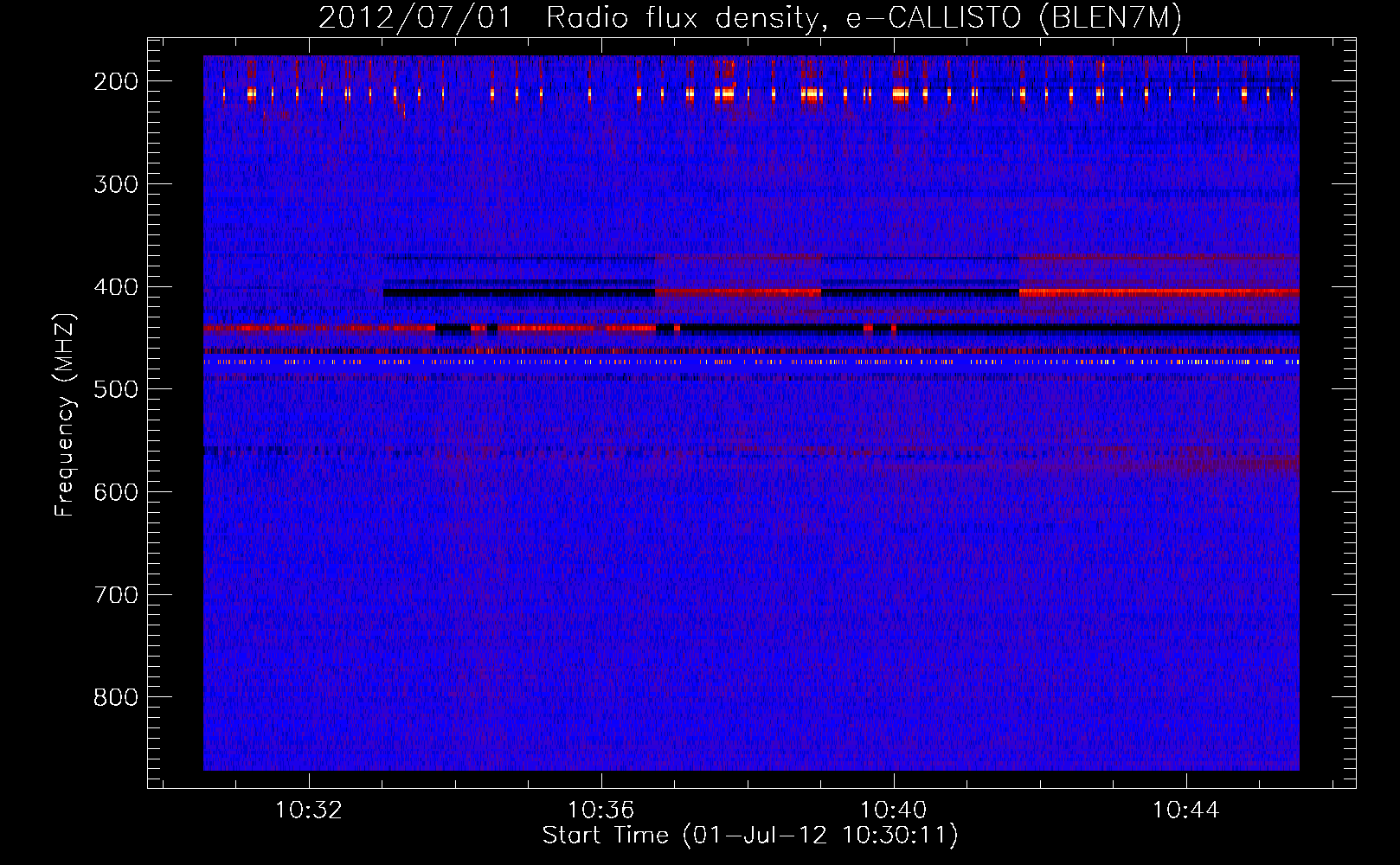Click the 200 frequency tick label
This screenshot has width=1400, height=865.
[x=116, y=81]
